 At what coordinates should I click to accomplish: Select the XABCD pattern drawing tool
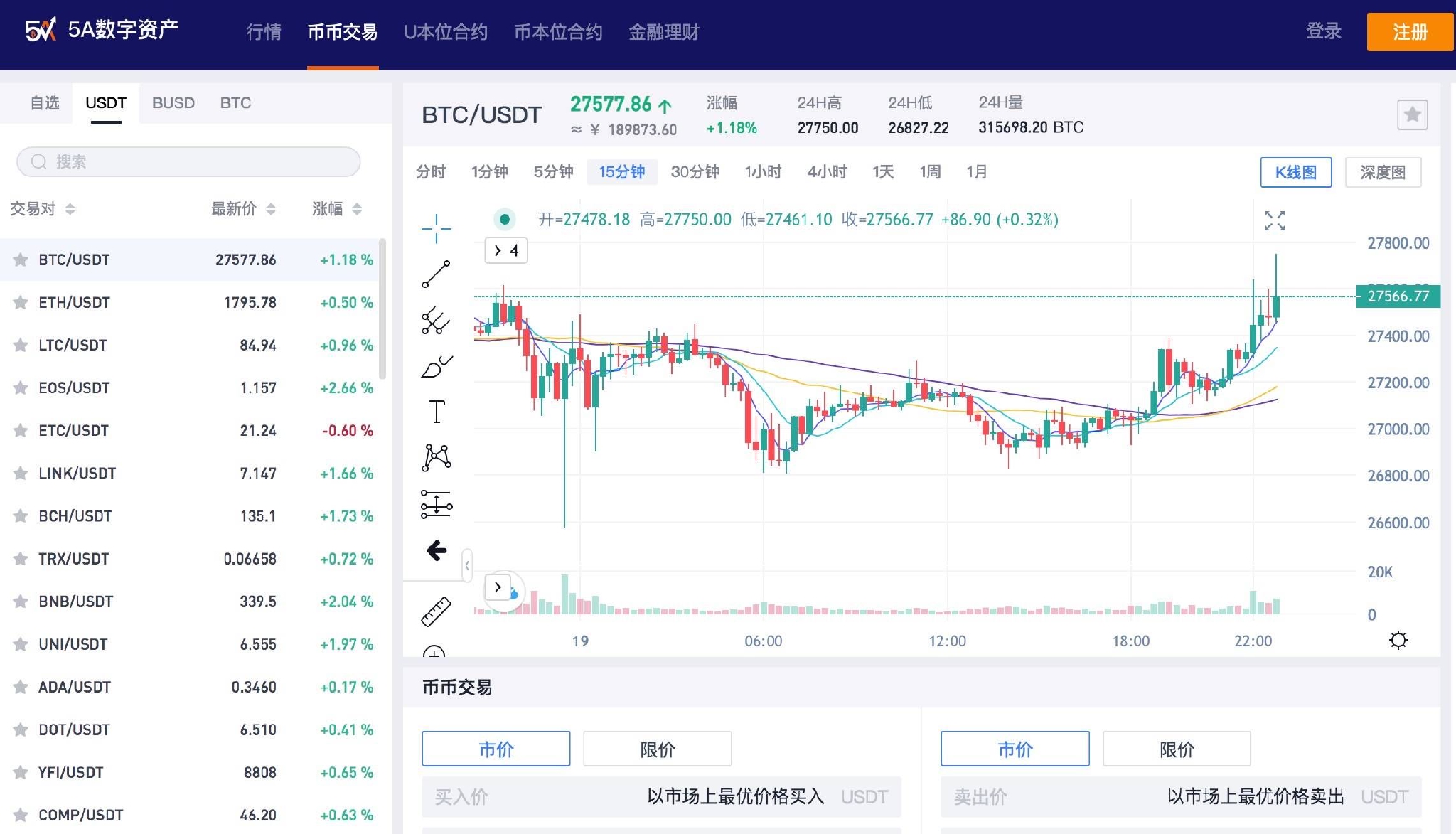[436, 457]
